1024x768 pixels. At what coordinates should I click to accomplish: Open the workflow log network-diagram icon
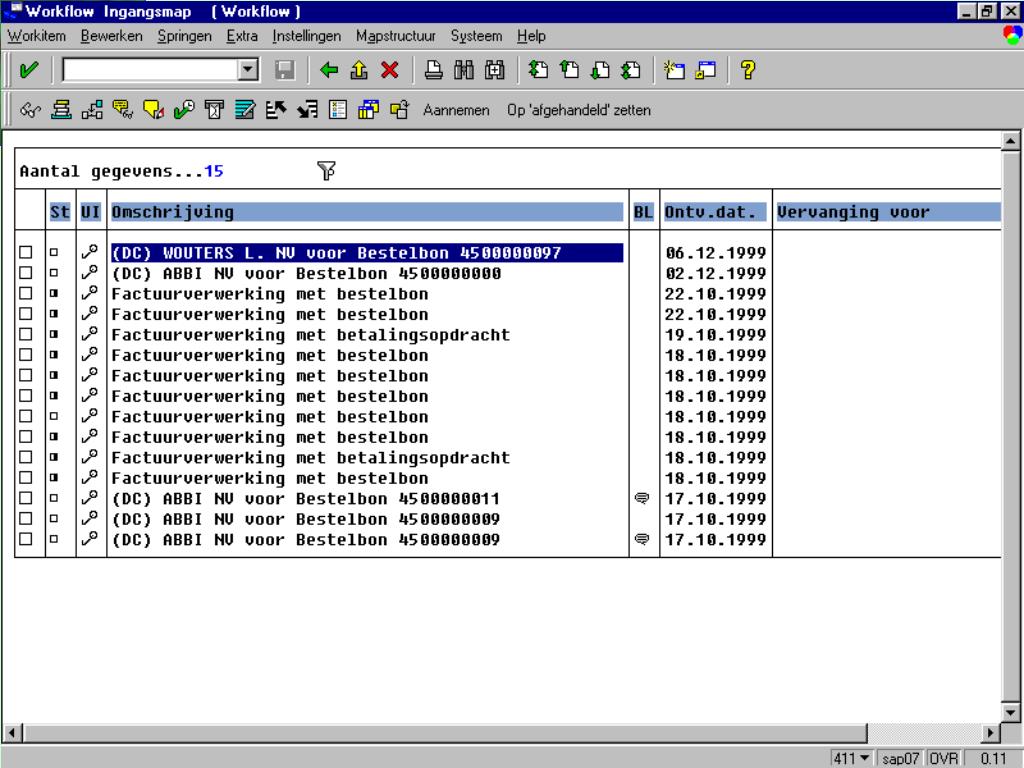[x=92, y=110]
